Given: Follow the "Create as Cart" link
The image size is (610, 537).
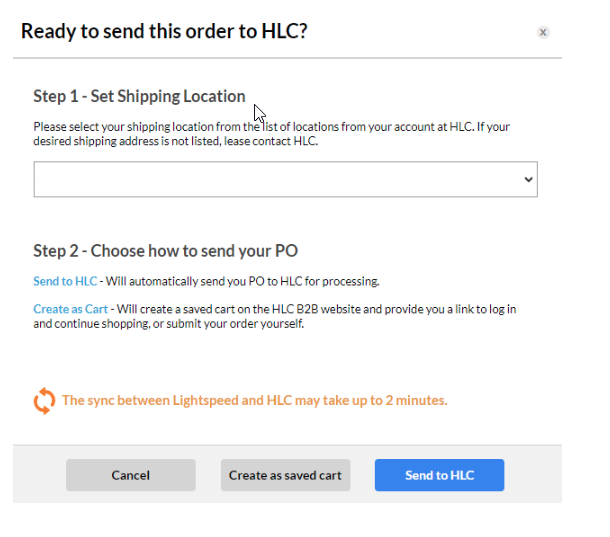Looking at the screenshot, I should [x=70, y=309].
